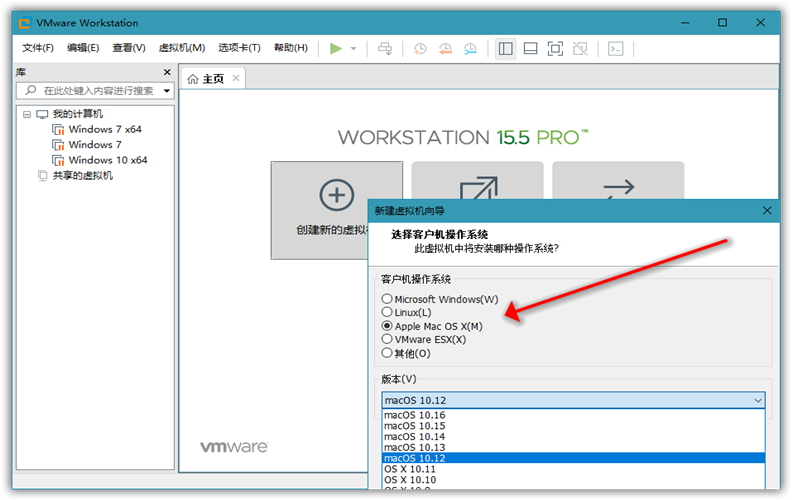Choose the VMware ESX(X) radio option
This screenshot has width=792, height=500.
pos(387,339)
